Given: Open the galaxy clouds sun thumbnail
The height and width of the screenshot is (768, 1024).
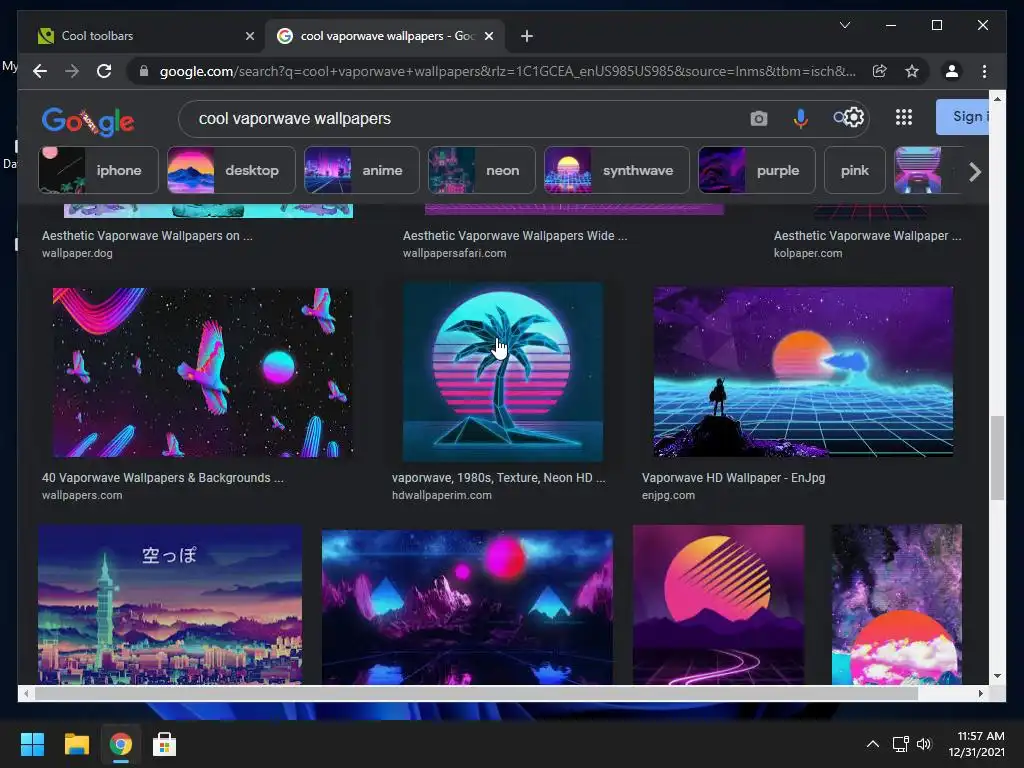Looking at the screenshot, I should pyautogui.click(x=897, y=605).
